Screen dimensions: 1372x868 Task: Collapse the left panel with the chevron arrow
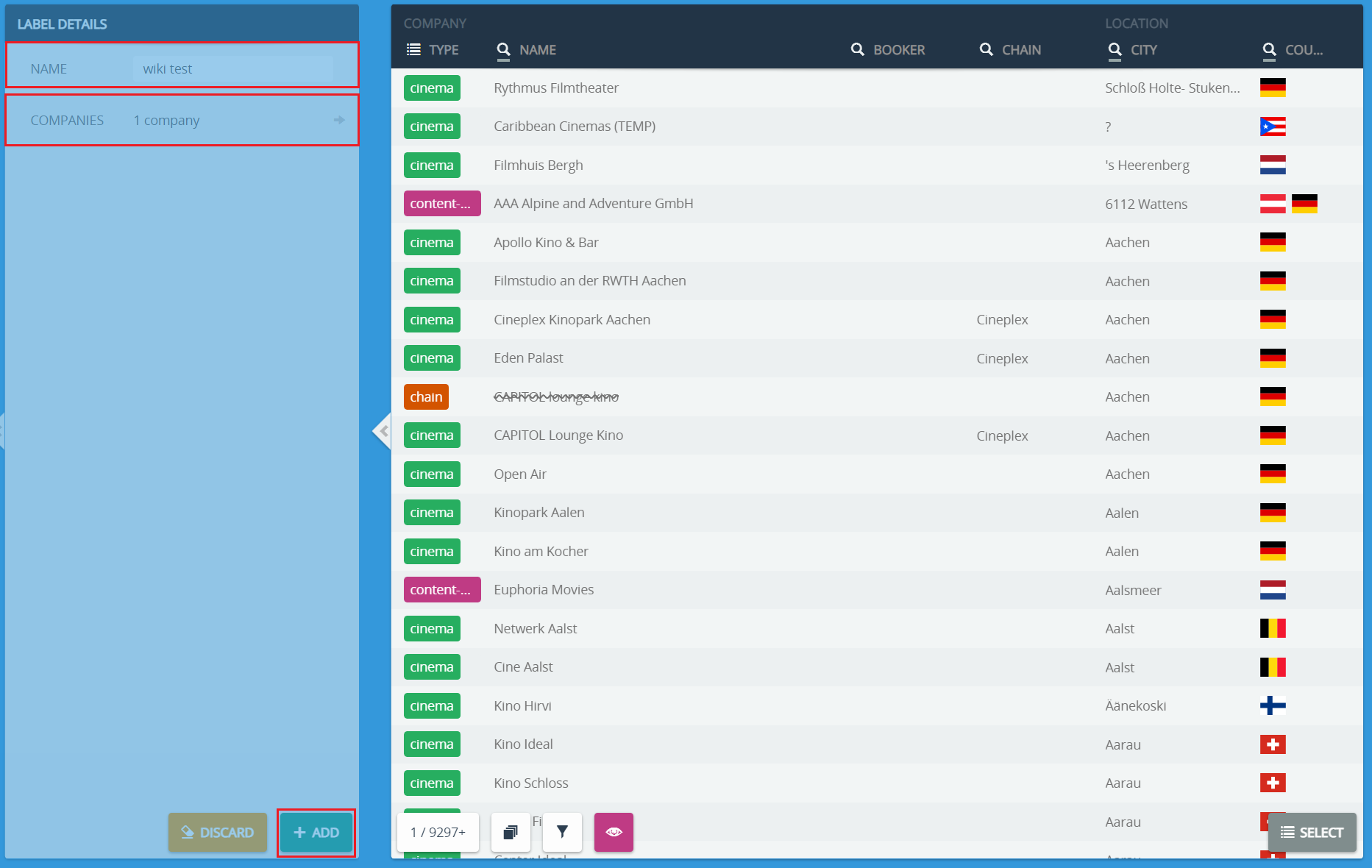point(382,431)
